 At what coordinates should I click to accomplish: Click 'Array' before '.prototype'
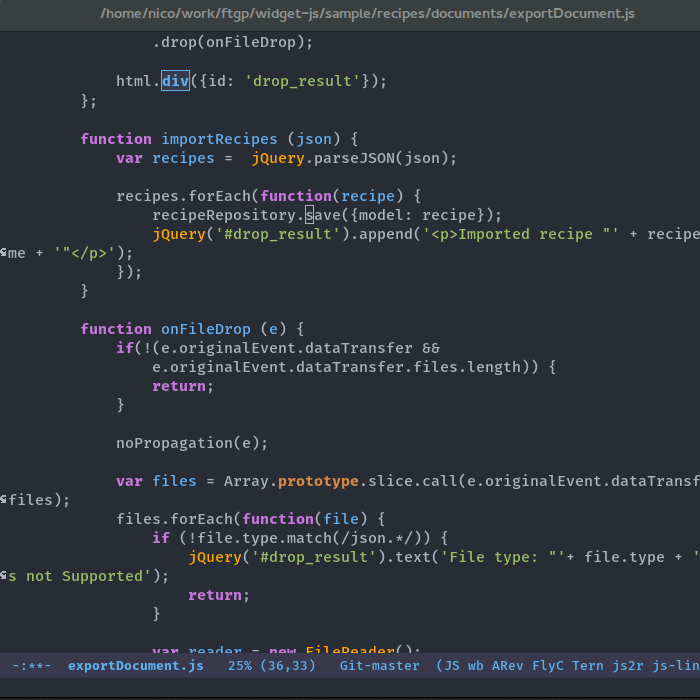pos(246,481)
